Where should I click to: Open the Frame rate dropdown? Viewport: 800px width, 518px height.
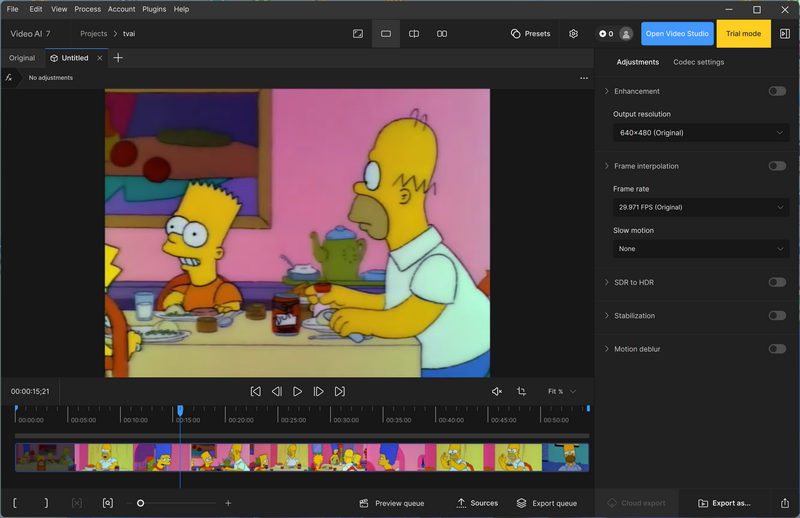(x=700, y=207)
